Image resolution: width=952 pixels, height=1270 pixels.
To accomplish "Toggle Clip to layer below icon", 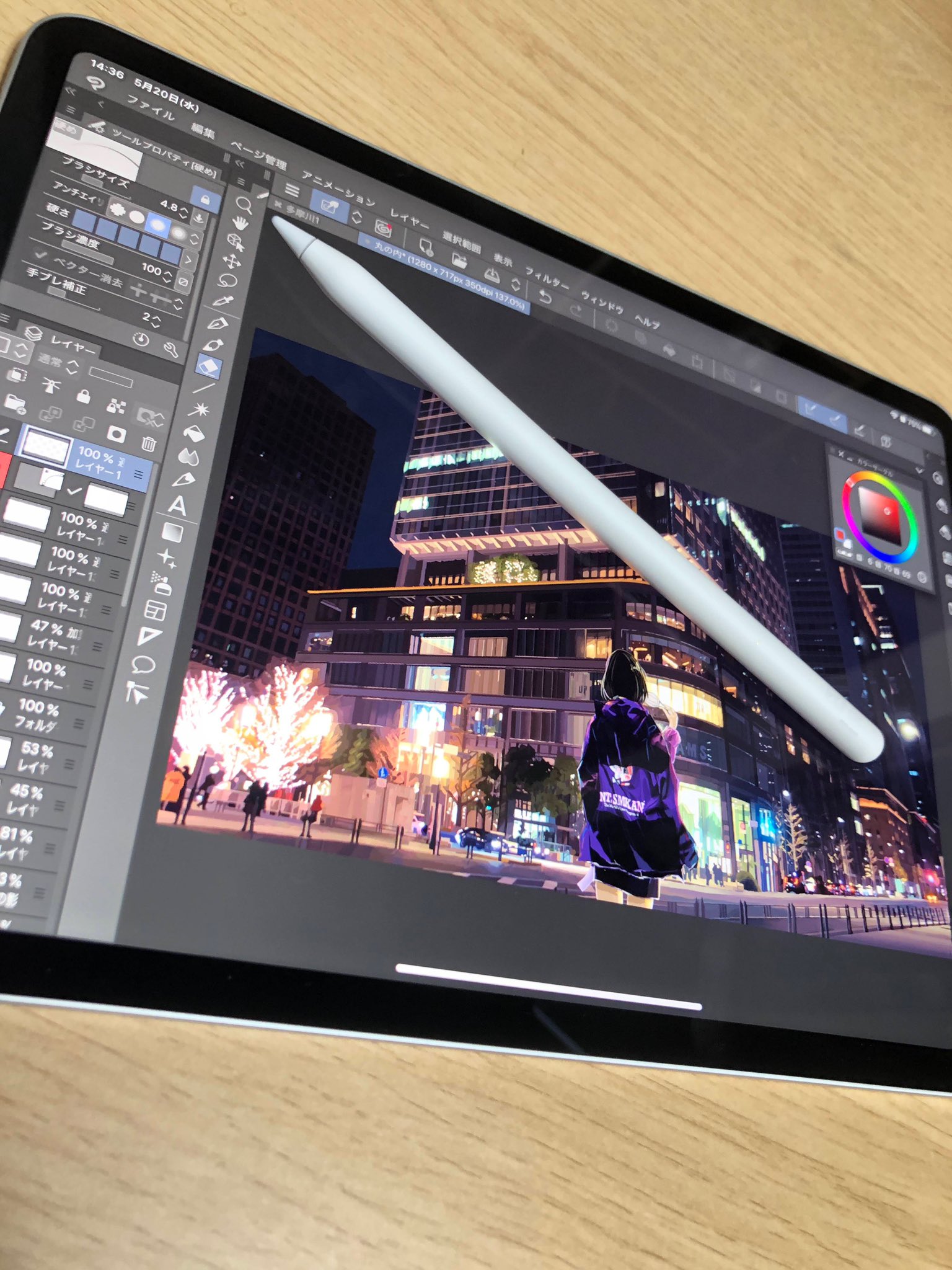I will click(x=17, y=375).
